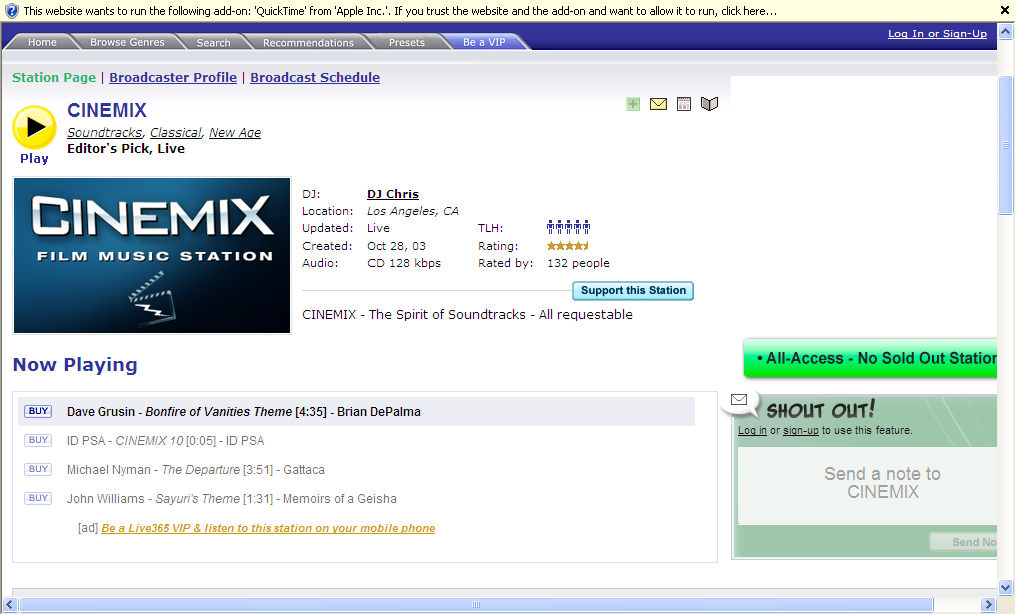Click the Classical genre link
1016x615 pixels.
tap(176, 132)
